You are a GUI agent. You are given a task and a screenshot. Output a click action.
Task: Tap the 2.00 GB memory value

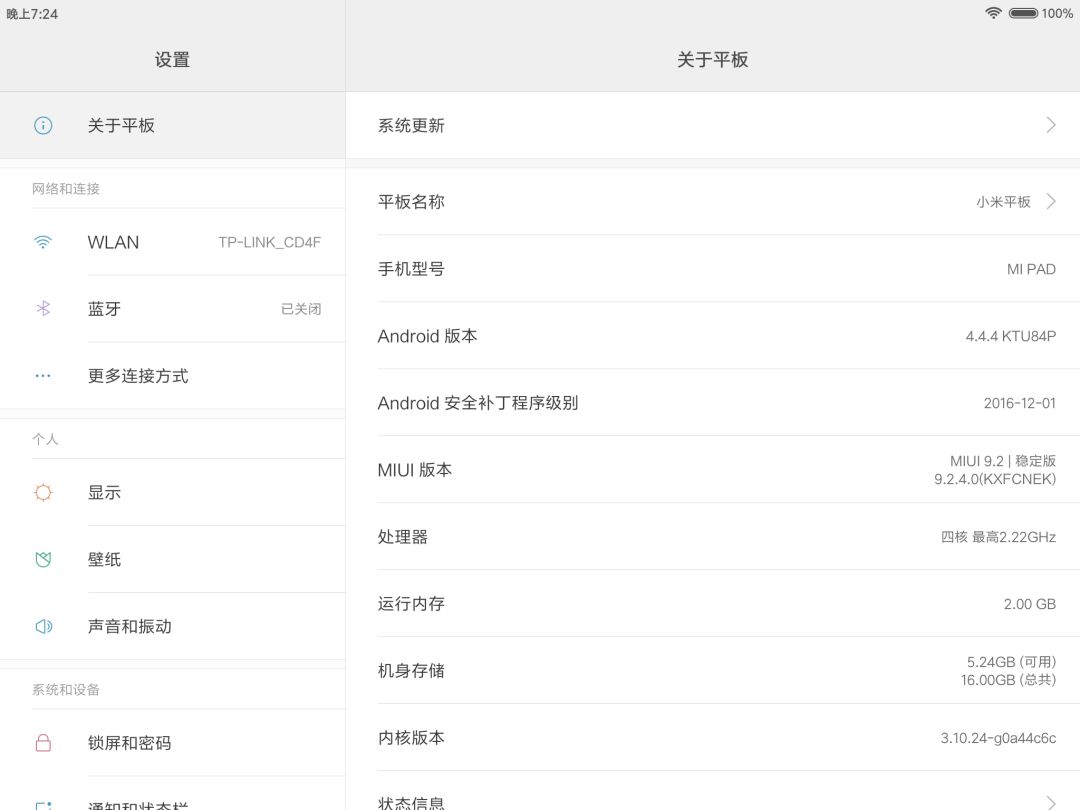(x=1030, y=603)
